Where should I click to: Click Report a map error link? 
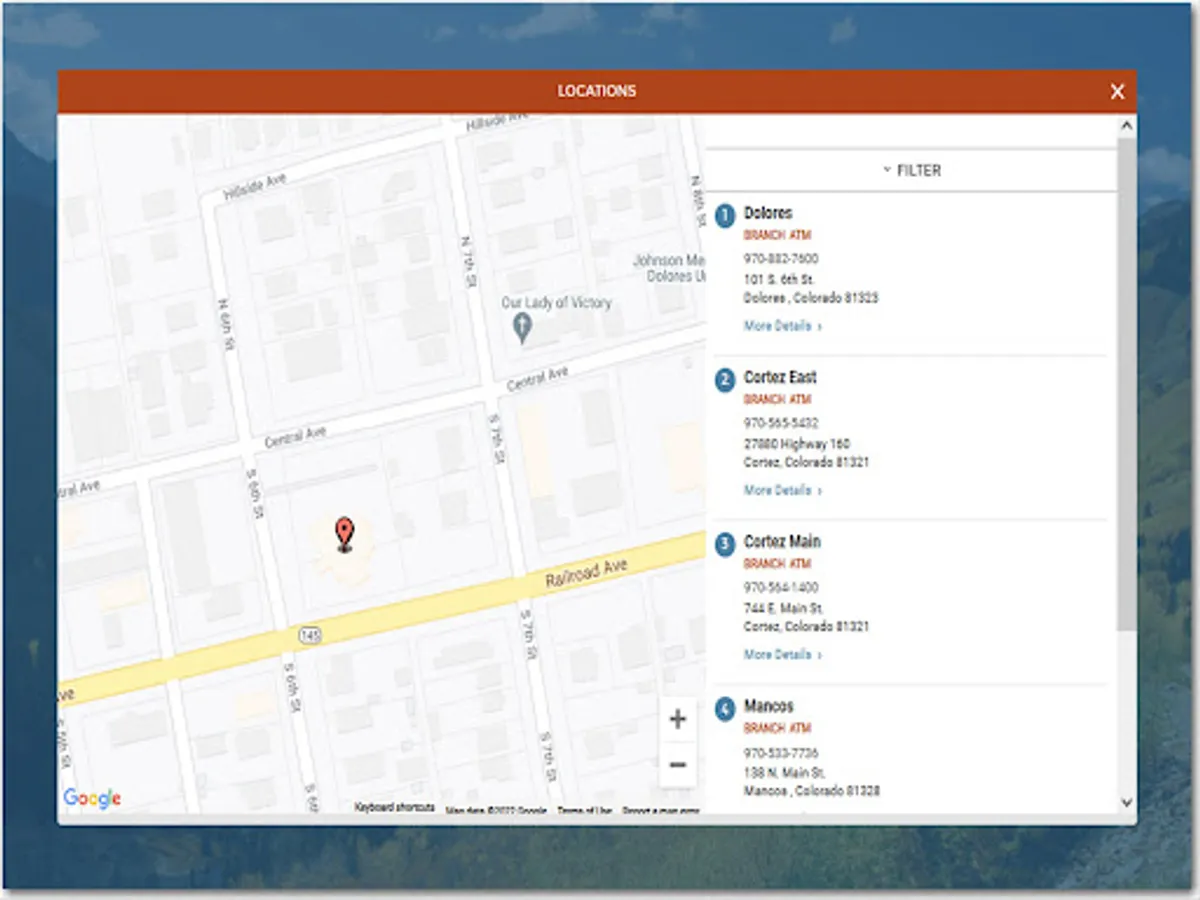pyautogui.click(x=661, y=811)
